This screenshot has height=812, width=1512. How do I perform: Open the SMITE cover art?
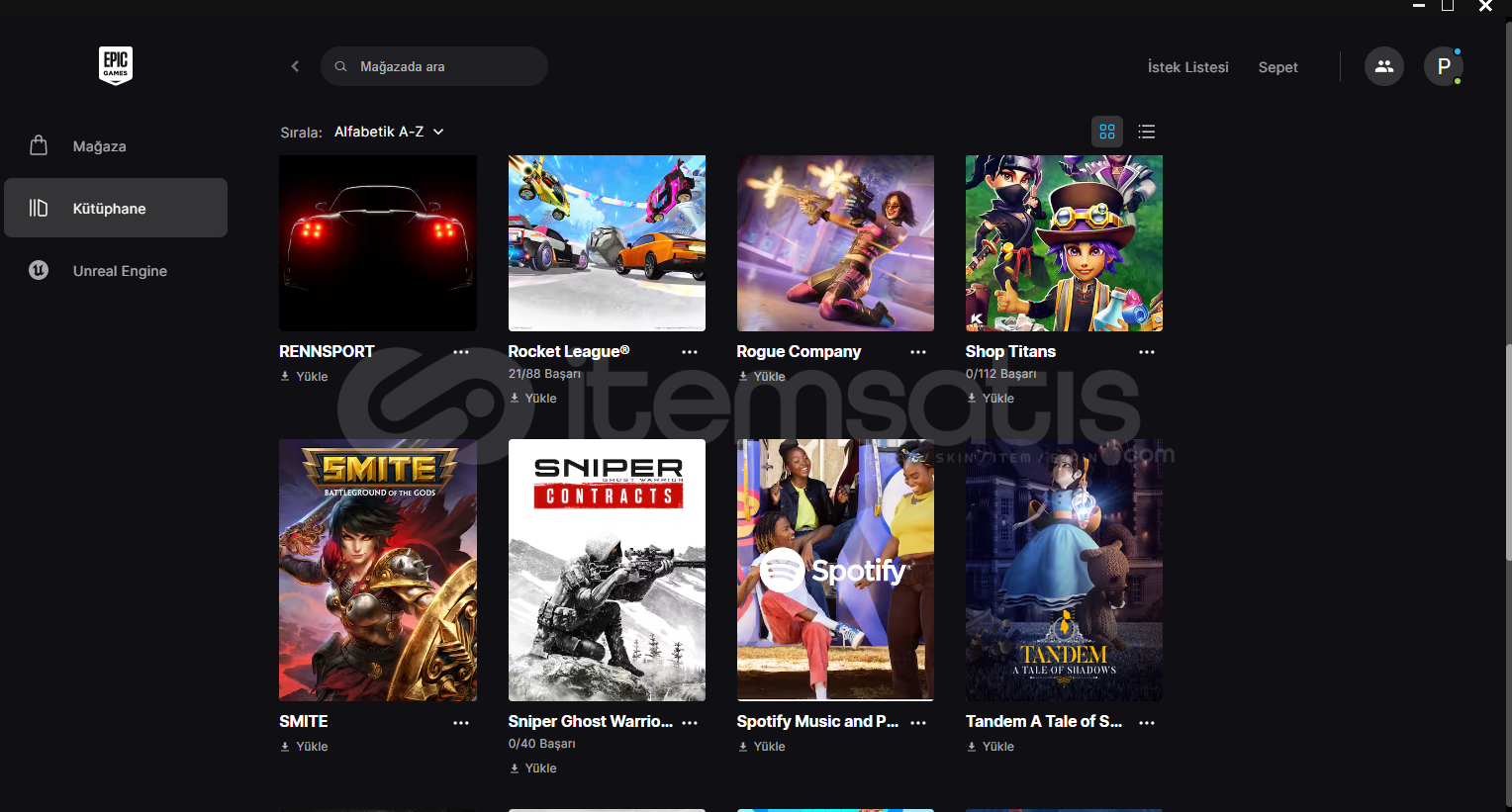pyautogui.click(x=378, y=570)
